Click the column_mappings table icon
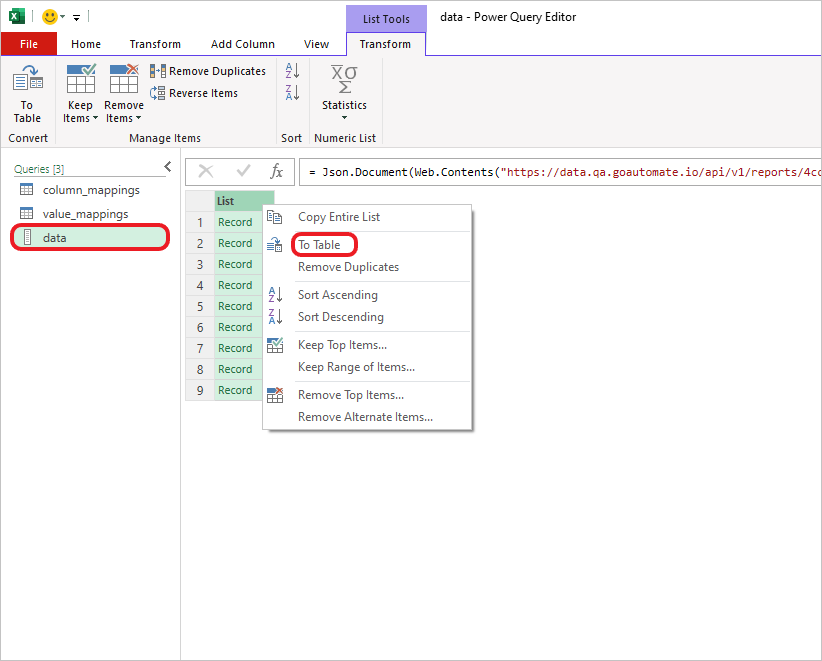The height and width of the screenshot is (661, 822). point(26,189)
